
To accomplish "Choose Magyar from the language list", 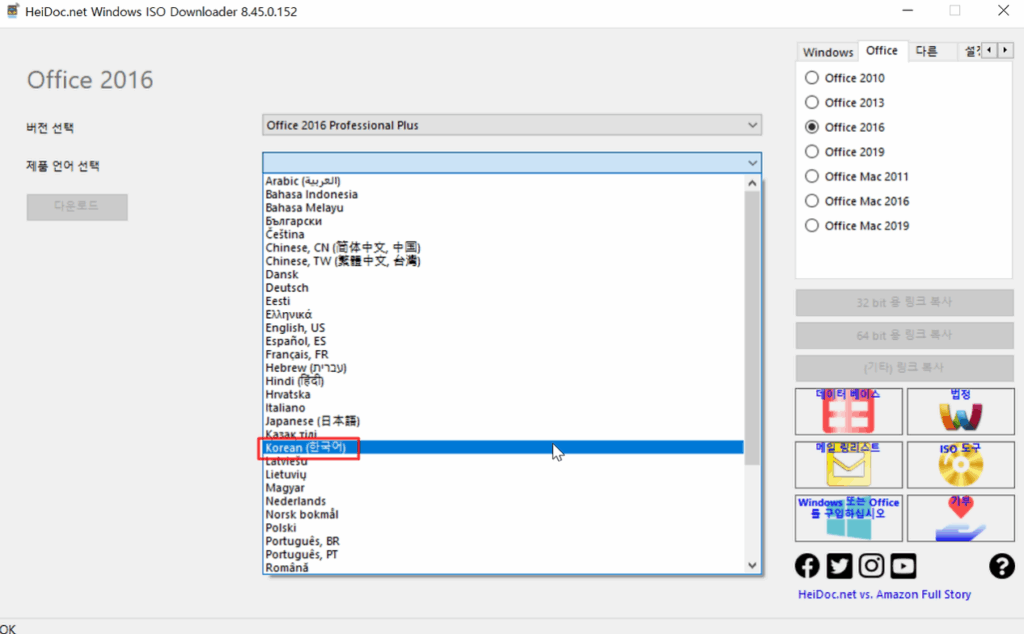I will pos(504,488).
